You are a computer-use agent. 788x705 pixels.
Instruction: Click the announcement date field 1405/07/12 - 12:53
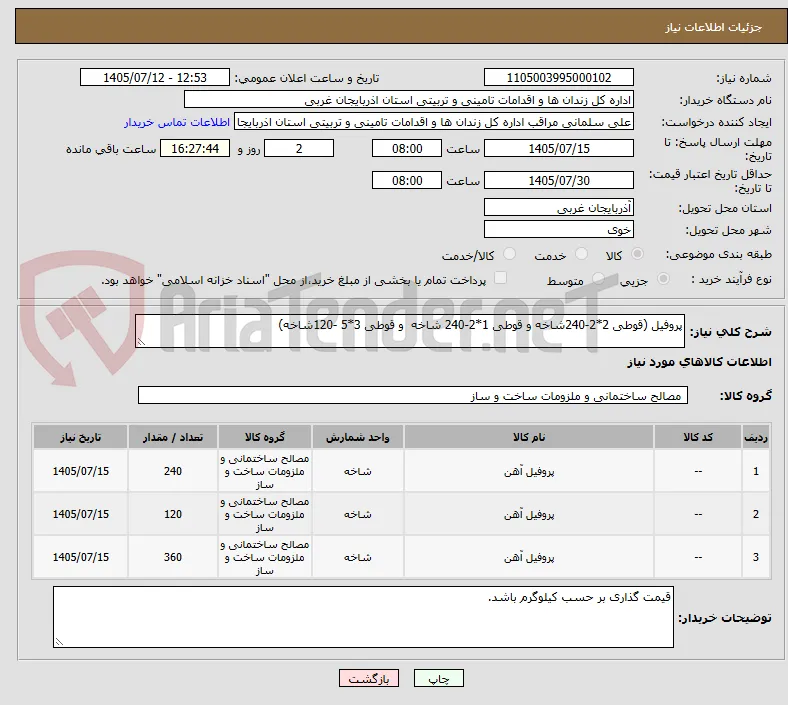tap(155, 77)
